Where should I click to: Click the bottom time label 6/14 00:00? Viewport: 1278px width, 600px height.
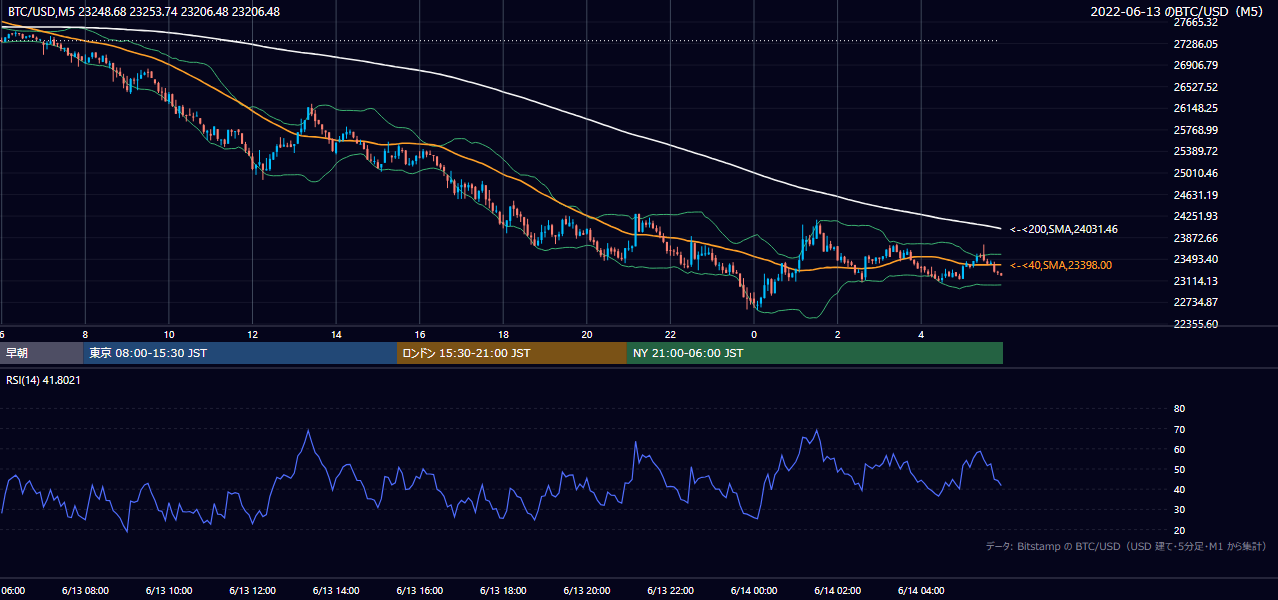click(x=754, y=590)
